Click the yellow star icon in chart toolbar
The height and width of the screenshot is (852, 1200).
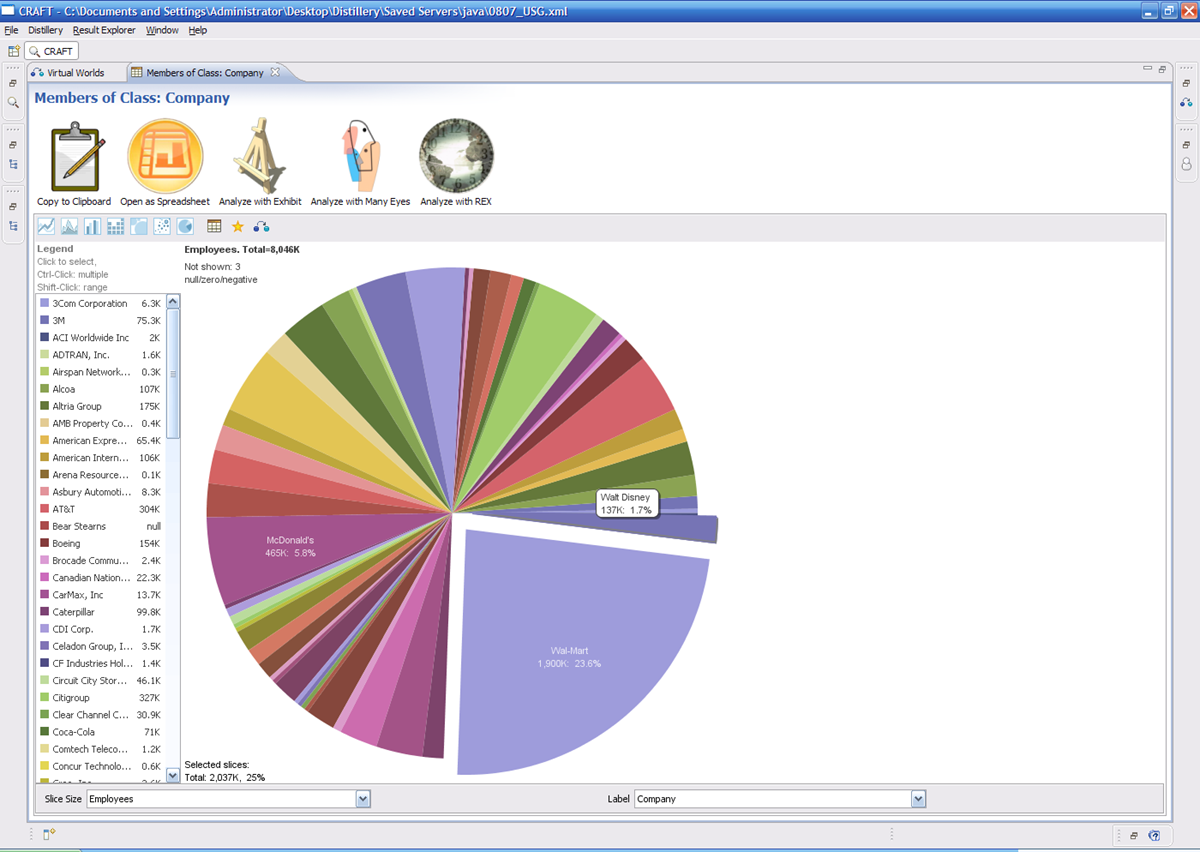click(238, 227)
